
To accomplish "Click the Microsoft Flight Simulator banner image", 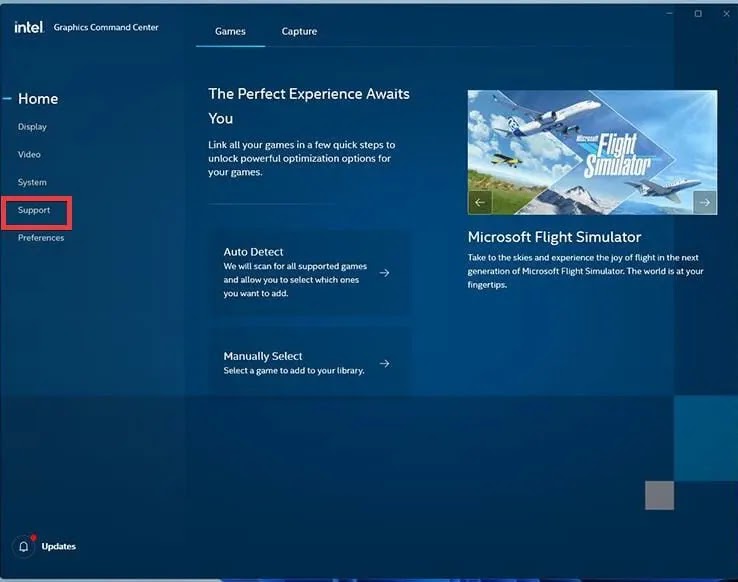I will pos(593,152).
